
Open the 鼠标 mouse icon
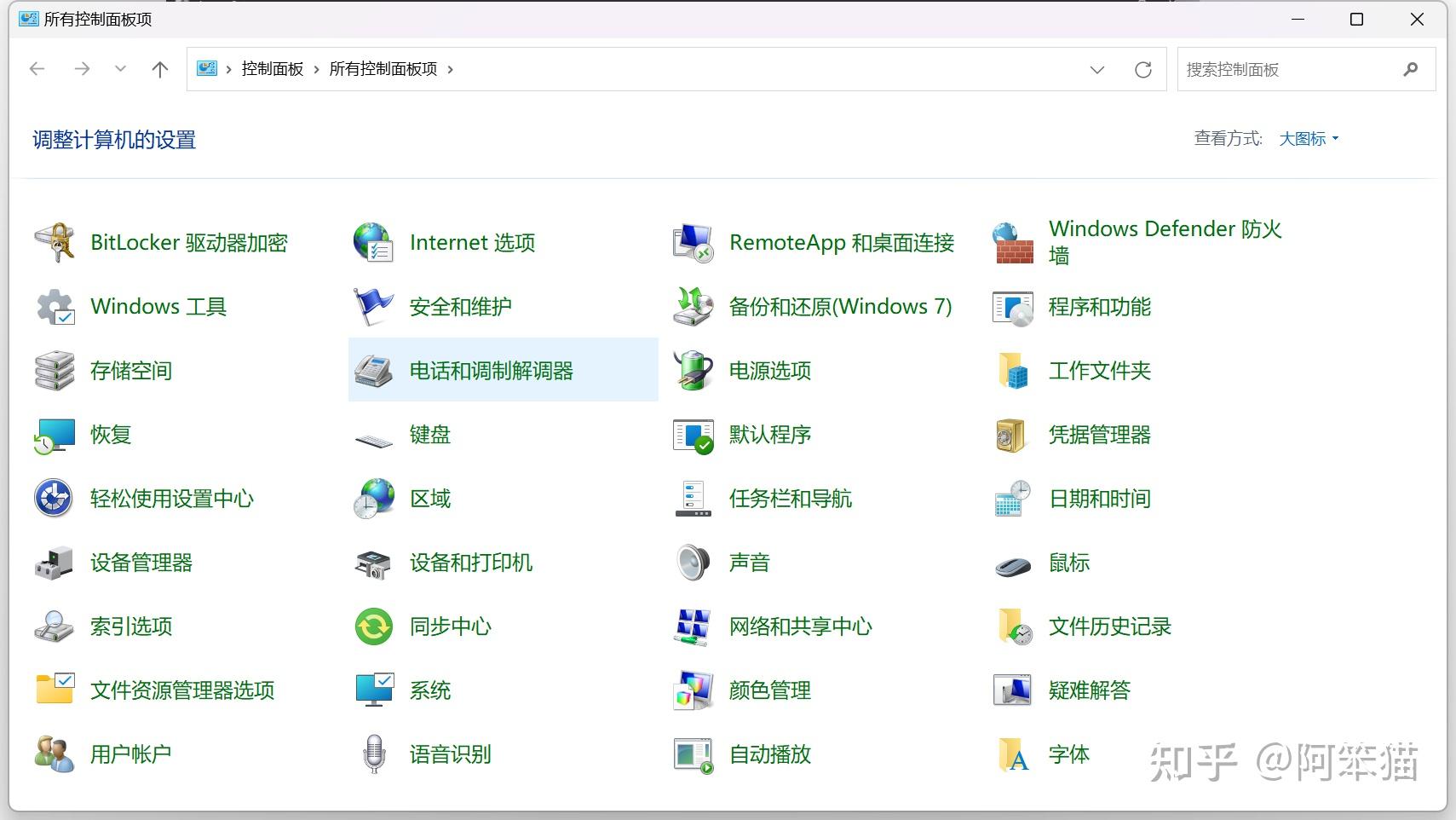pyautogui.click(x=1012, y=565)
